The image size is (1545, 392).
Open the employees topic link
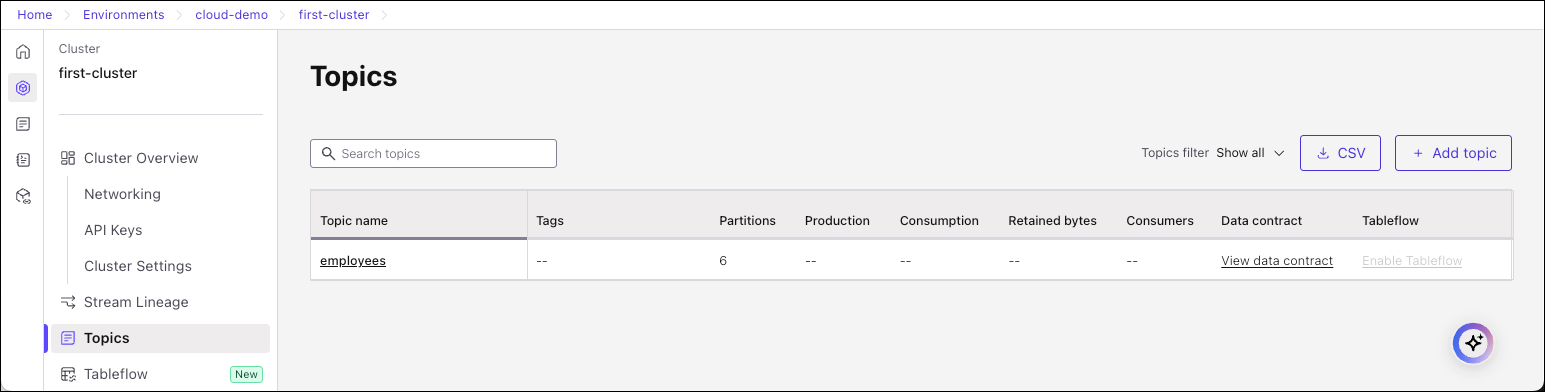353,260
